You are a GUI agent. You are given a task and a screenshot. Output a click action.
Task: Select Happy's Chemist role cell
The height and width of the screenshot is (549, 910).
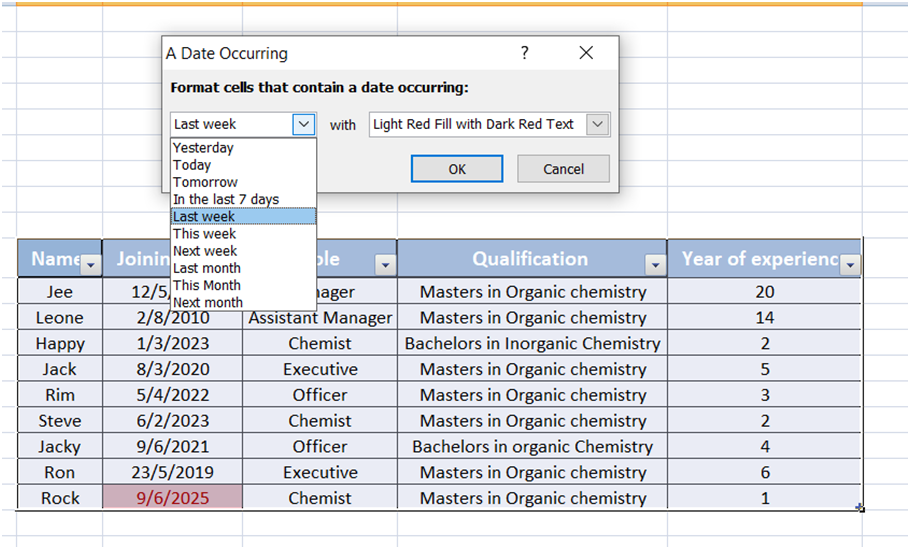(x=320, y=343)
